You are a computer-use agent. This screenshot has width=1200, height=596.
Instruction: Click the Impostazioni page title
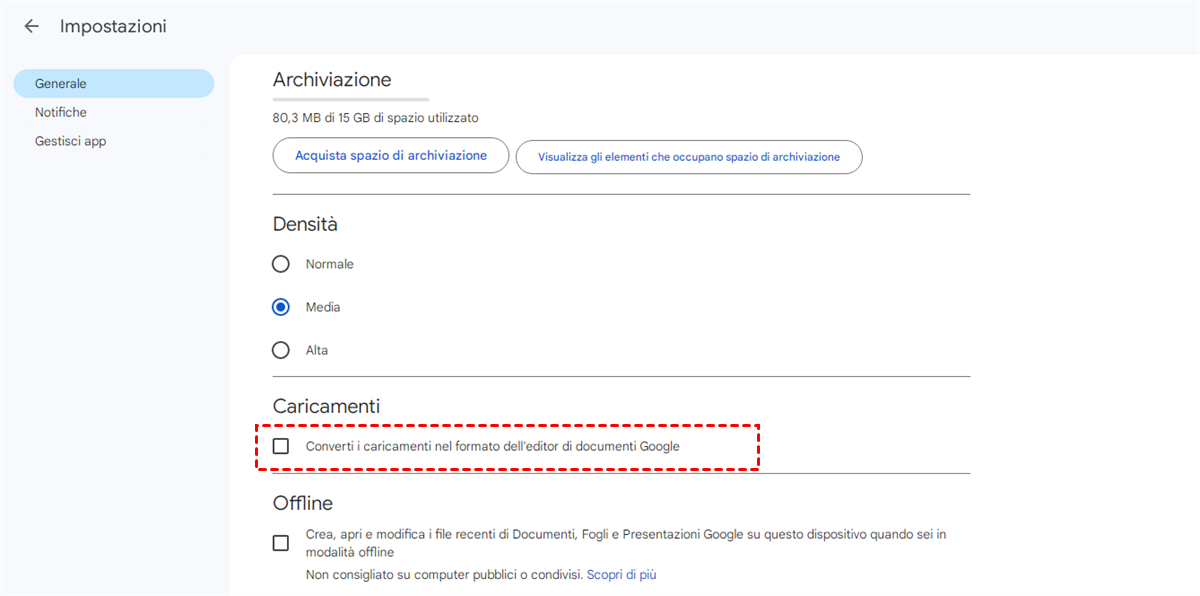pos(113,26)
